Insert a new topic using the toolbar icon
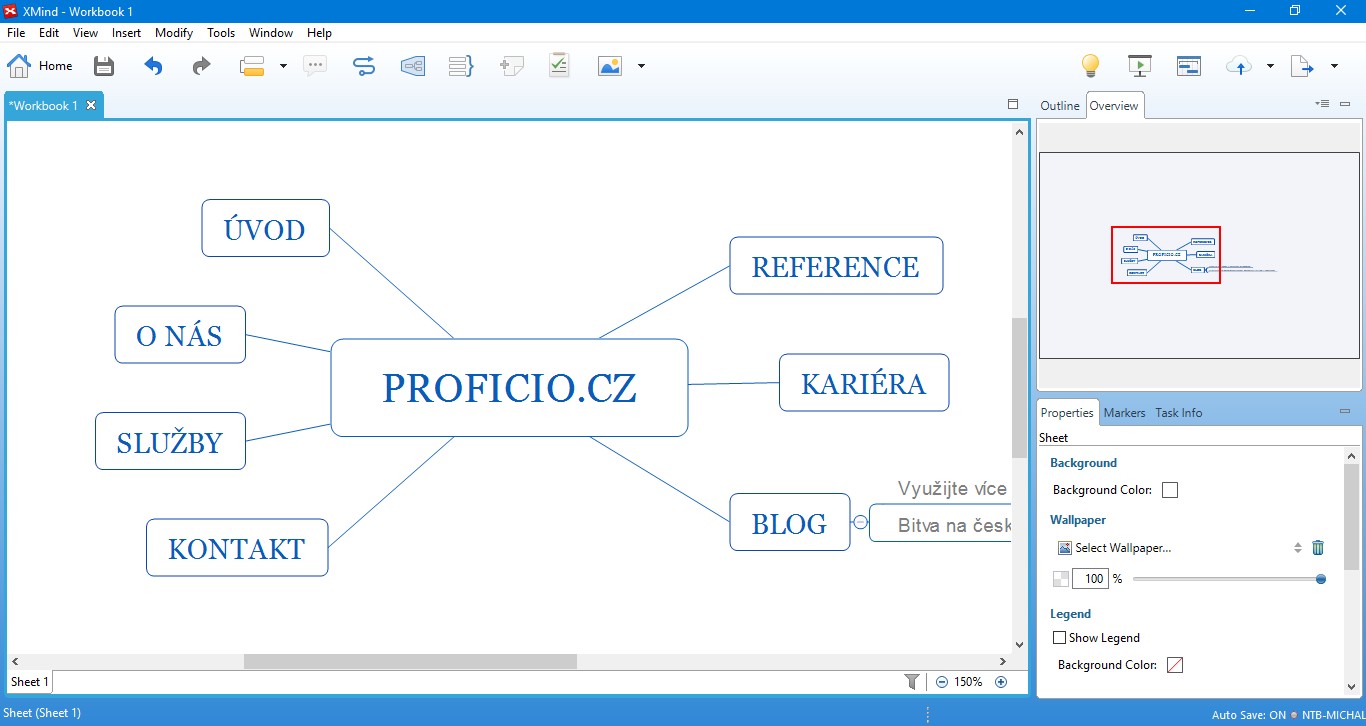Viewport: 1366px width, 726px height. tap(251, 66)
